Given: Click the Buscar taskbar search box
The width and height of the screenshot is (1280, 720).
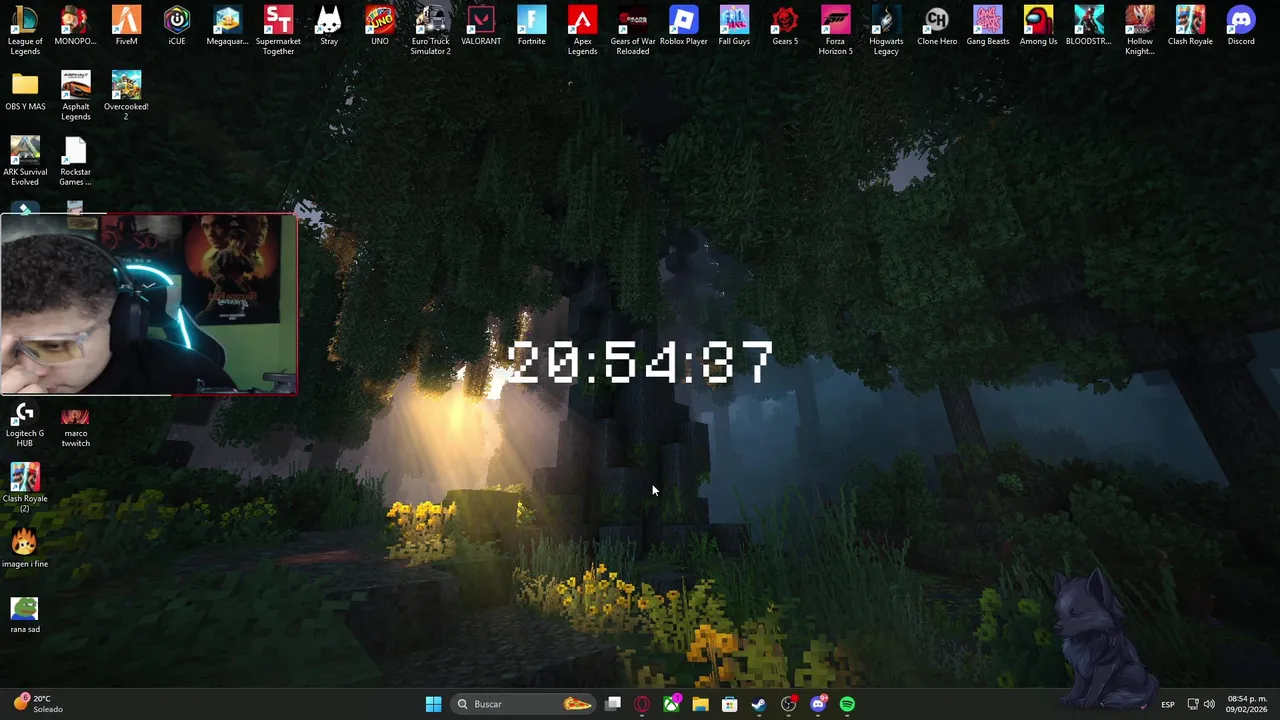Looking at the screenshot, I should coord(524,704).
